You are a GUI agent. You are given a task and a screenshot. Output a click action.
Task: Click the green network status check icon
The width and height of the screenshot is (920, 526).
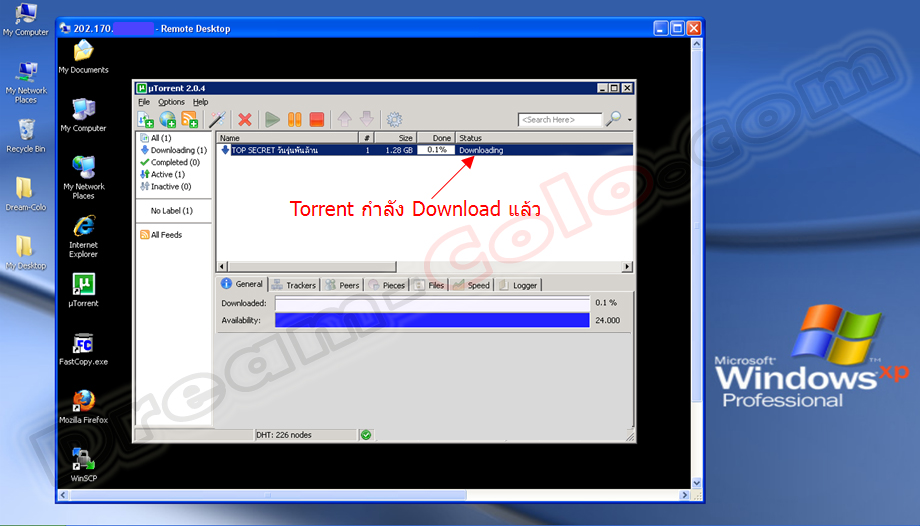[366, 435]
